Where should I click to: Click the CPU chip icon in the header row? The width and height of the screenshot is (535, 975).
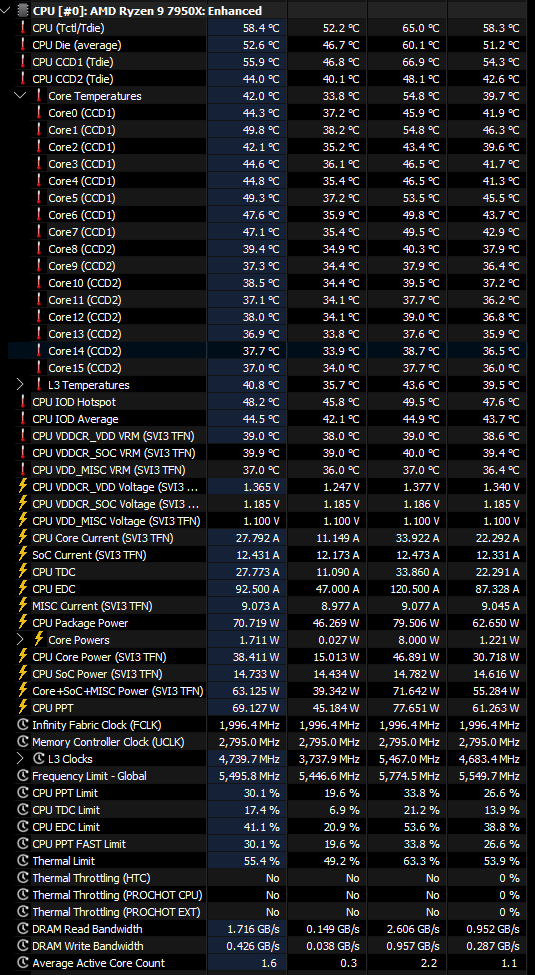click(23, 11)
